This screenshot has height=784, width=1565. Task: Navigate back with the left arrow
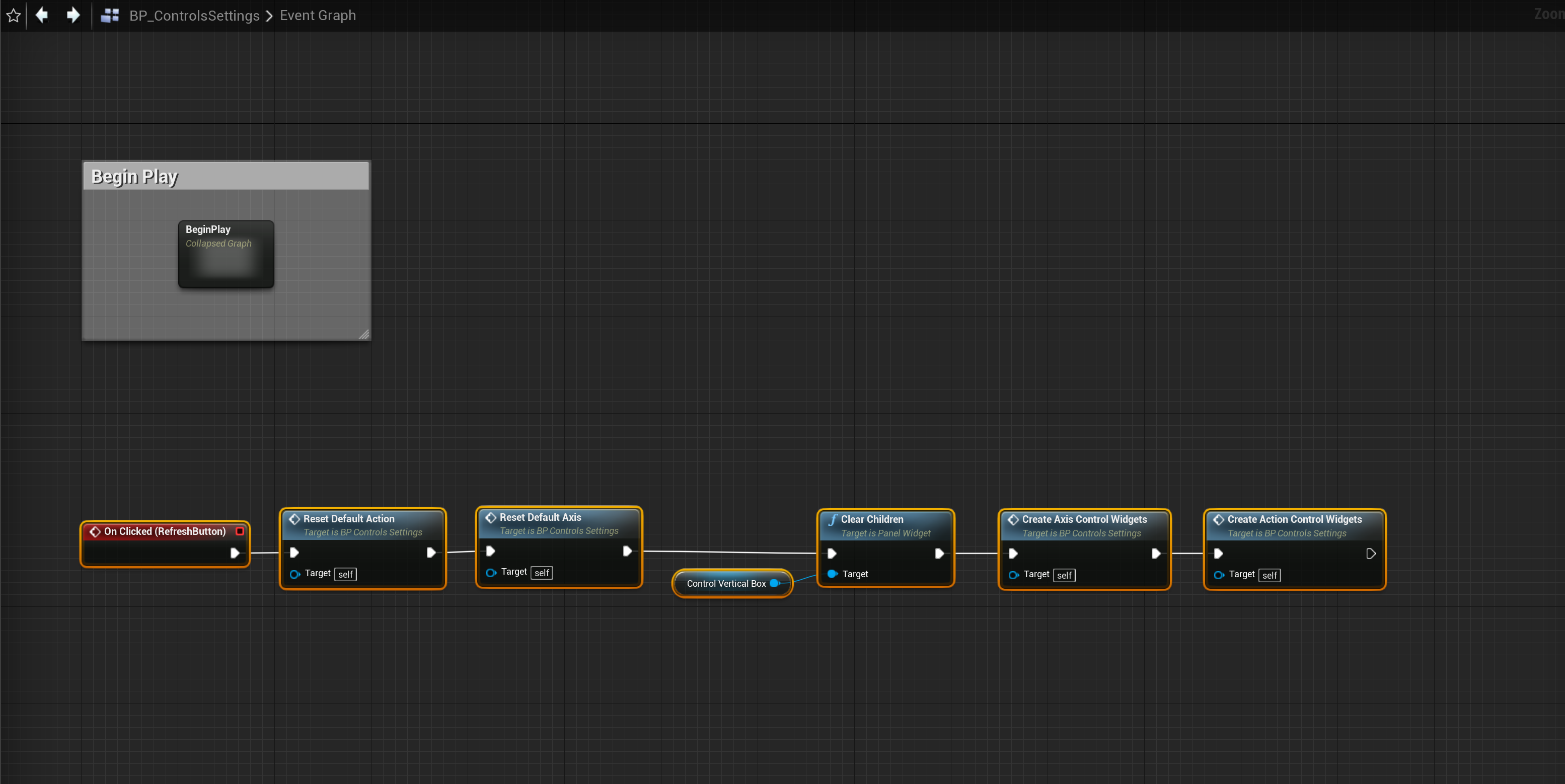pyautogui.click(x=42, y=15)
